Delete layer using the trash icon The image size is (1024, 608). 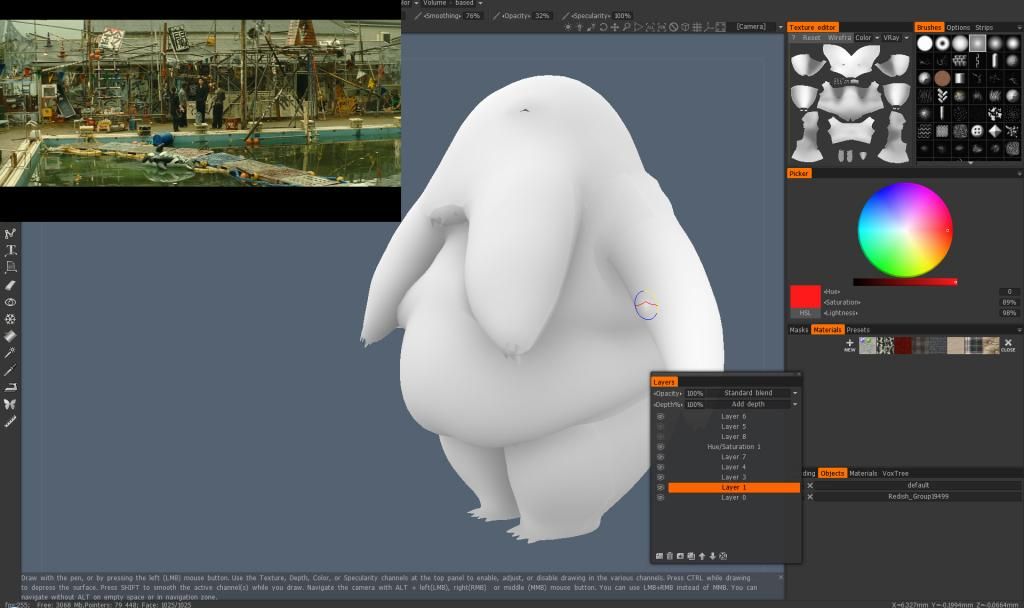click(x=670, y=556)
